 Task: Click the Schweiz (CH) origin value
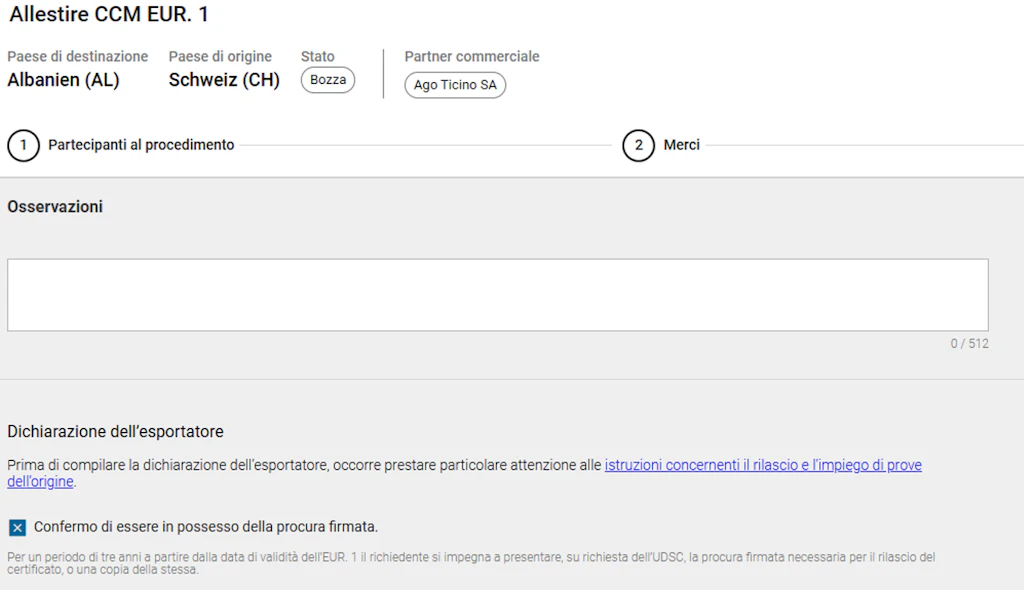pos(224,80)
